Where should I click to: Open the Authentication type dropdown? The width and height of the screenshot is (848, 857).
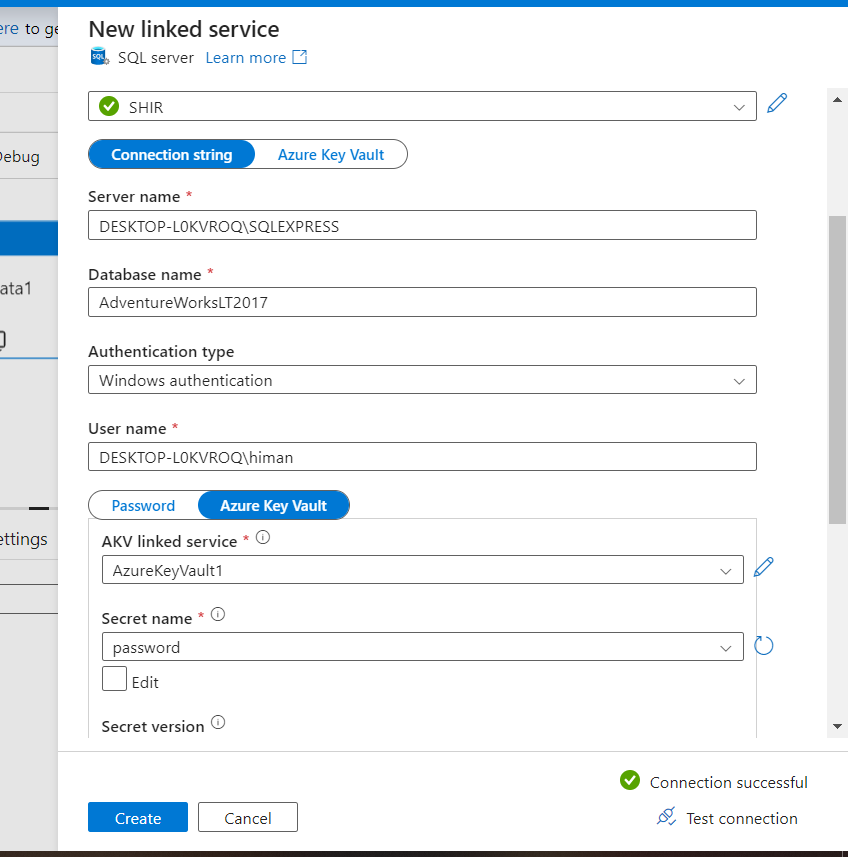coord(422,380)
